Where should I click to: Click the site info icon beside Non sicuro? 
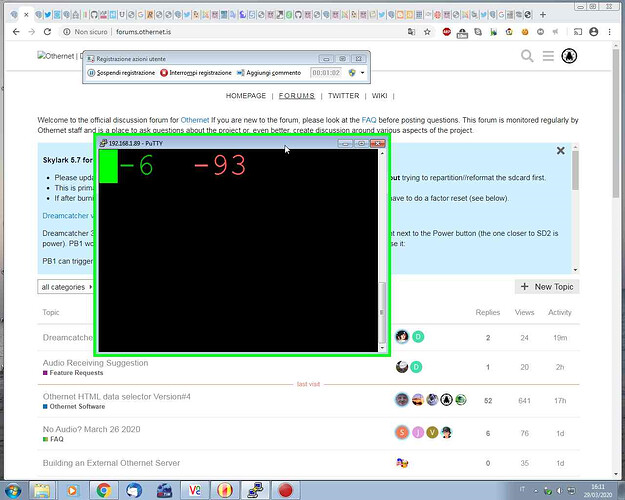click(67, 32)
